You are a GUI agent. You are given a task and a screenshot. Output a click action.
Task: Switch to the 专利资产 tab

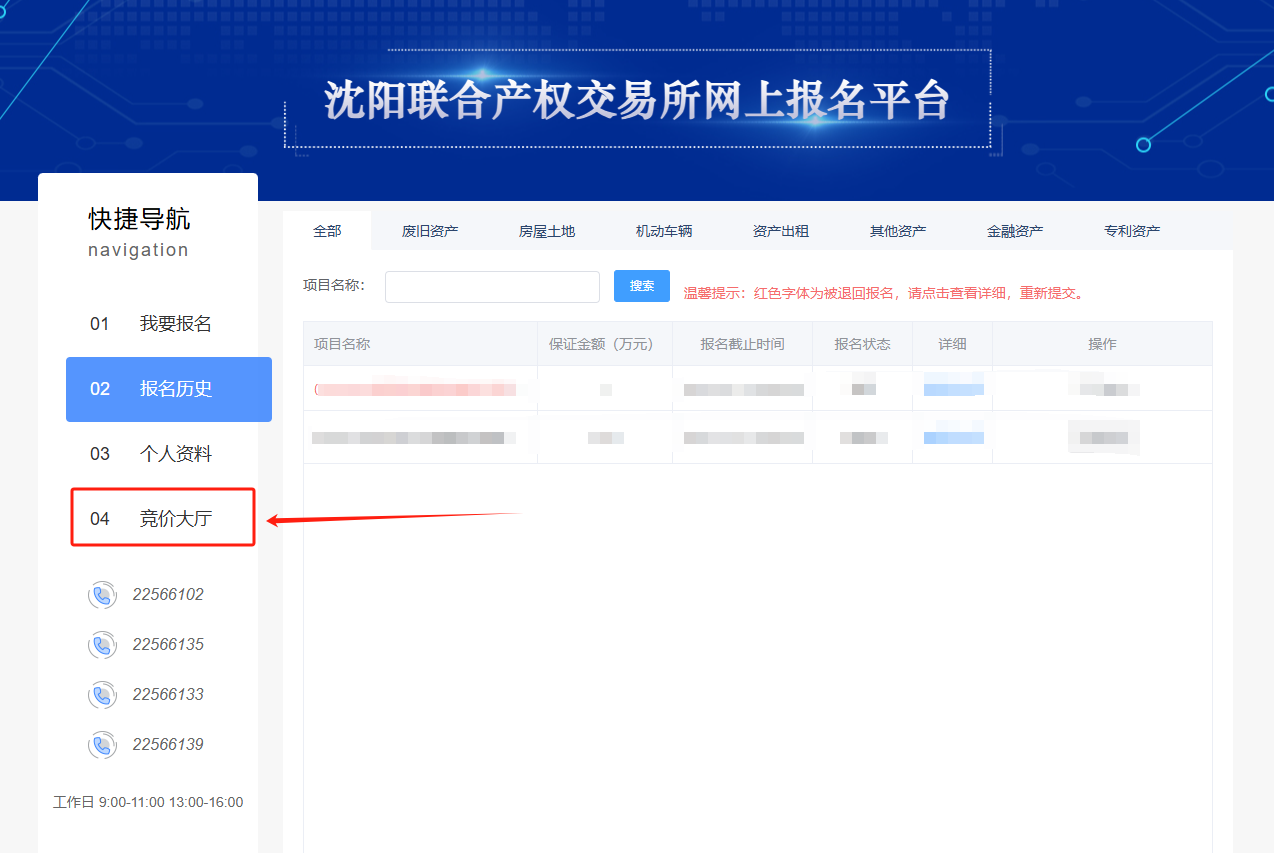[x=1132, y=231]
